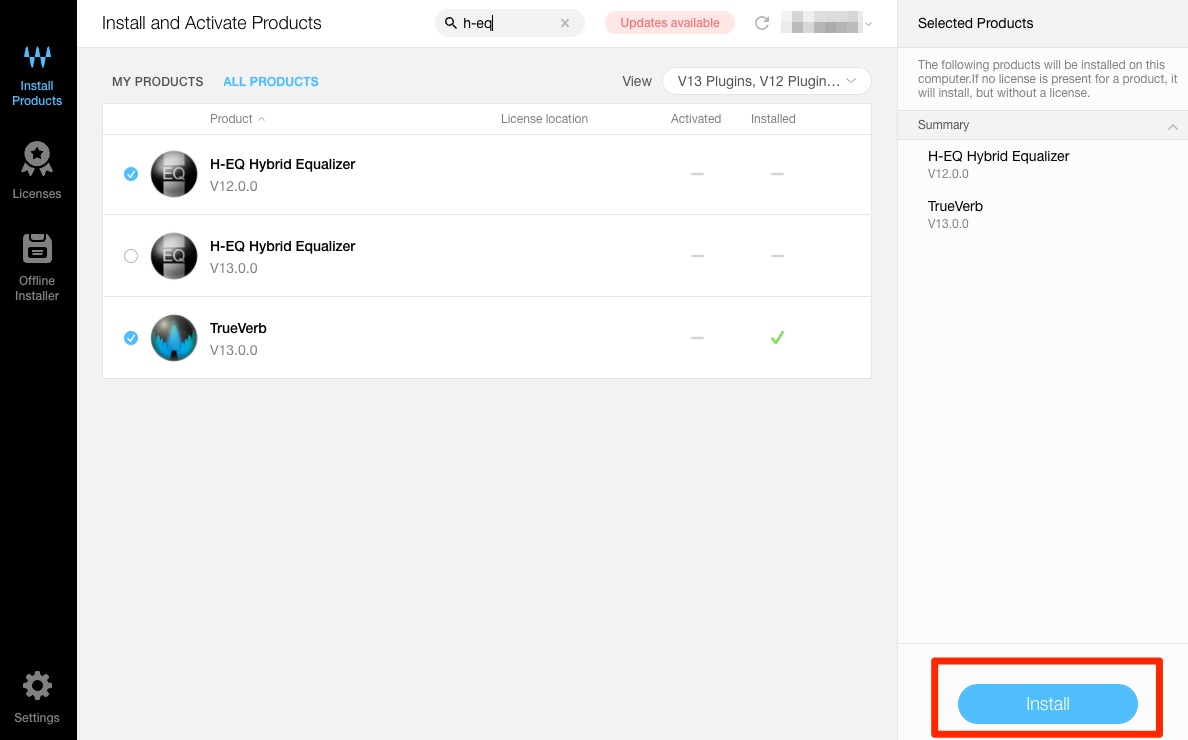Click the H-EQ Hybrid Equalizer V13.0.0 product icon
Screen dimensions: 1188x740
pos(174,255)
